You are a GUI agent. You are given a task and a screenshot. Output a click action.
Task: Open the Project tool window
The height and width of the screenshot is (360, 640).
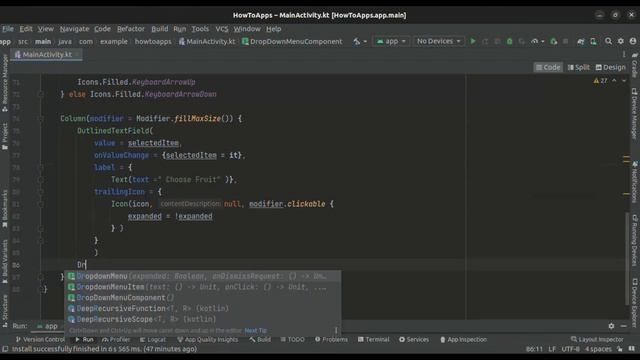click(x=5, y=136)
